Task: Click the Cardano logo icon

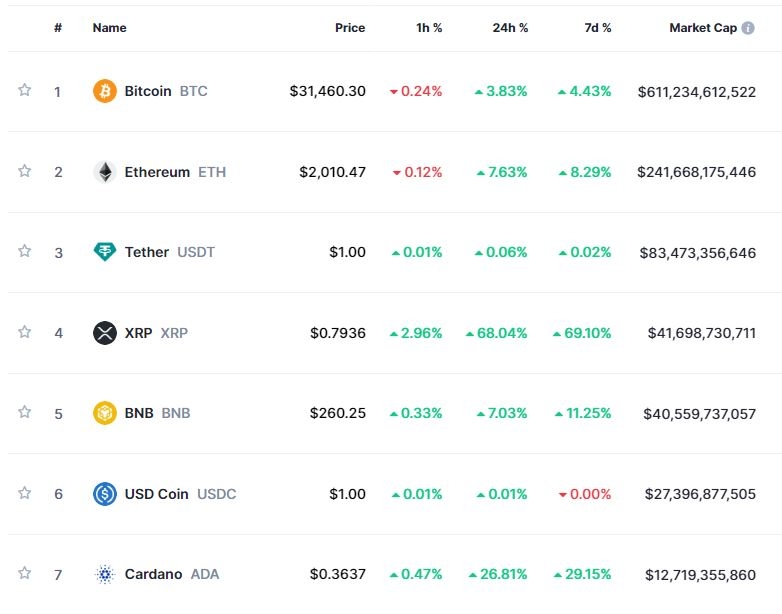Action: [105, 574]
